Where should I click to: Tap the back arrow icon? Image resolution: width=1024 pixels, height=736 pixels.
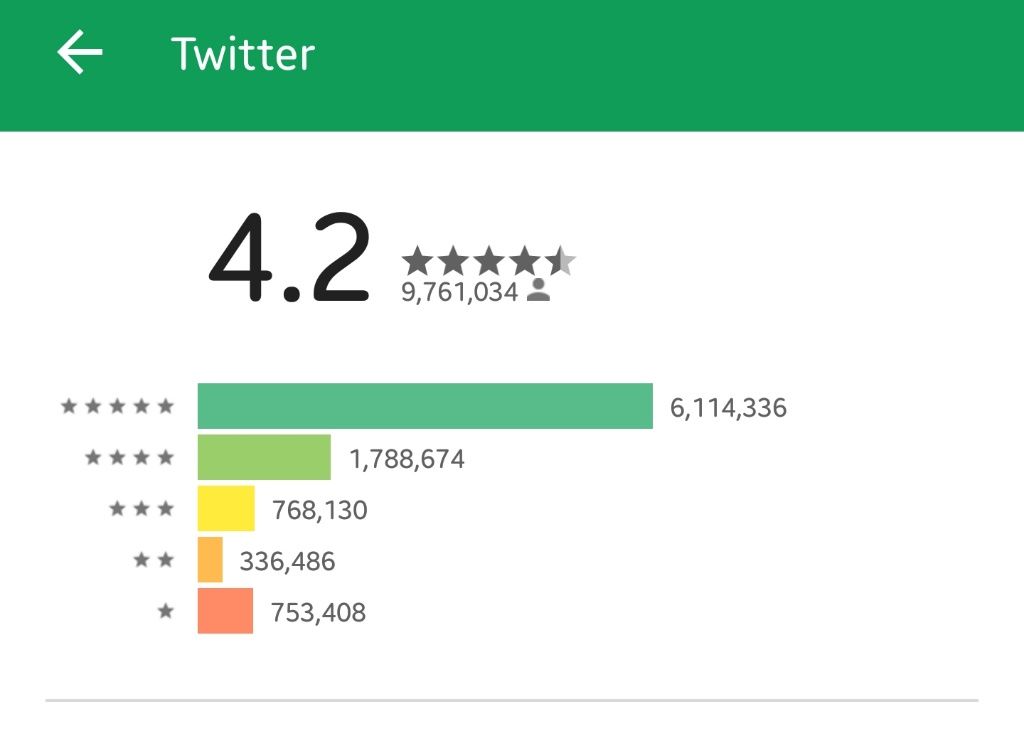pyautogui.click(x=80, y=52)
